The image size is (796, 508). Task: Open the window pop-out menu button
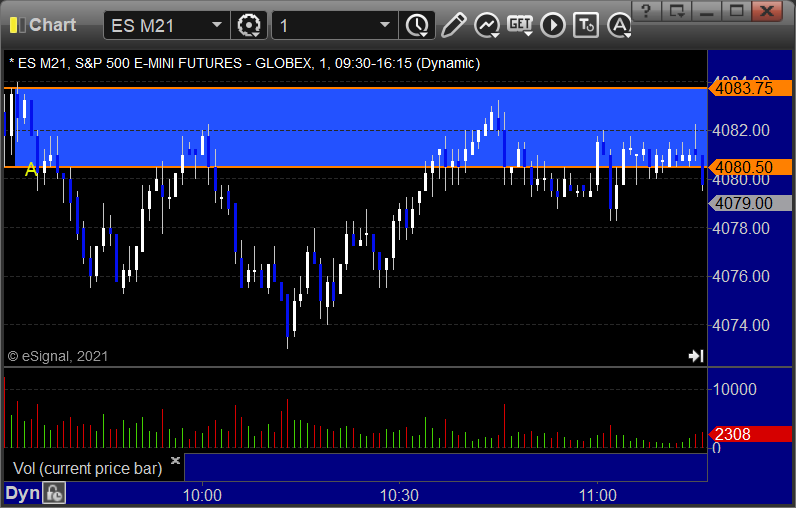677,10
